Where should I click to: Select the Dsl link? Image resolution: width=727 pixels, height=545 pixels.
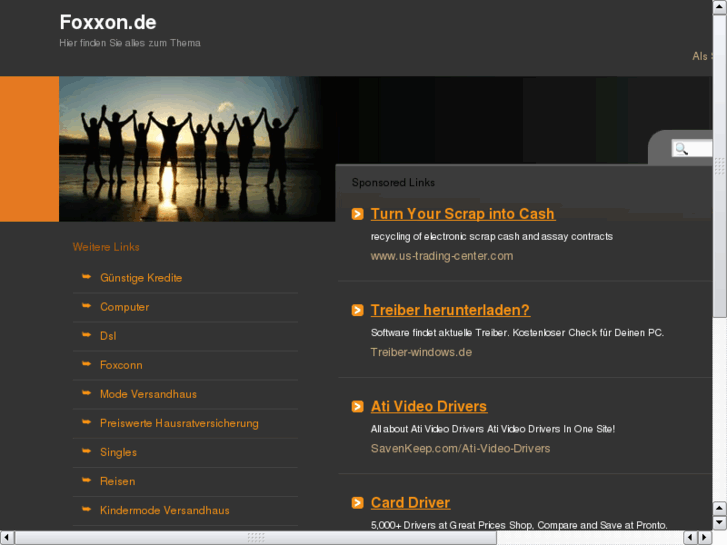coord(108,336)
